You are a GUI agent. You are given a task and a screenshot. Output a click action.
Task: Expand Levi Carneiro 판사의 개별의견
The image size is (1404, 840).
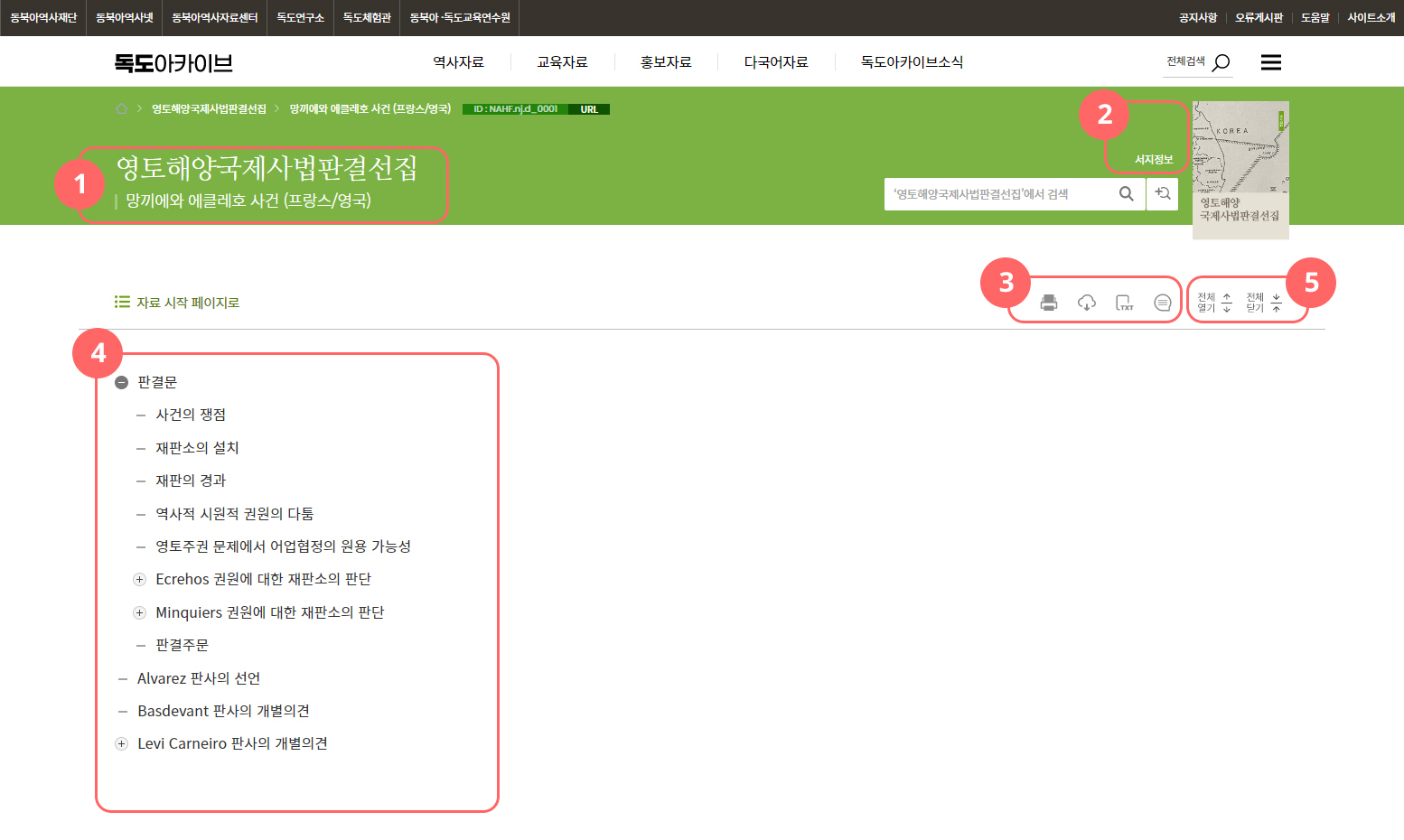point(122,743)
